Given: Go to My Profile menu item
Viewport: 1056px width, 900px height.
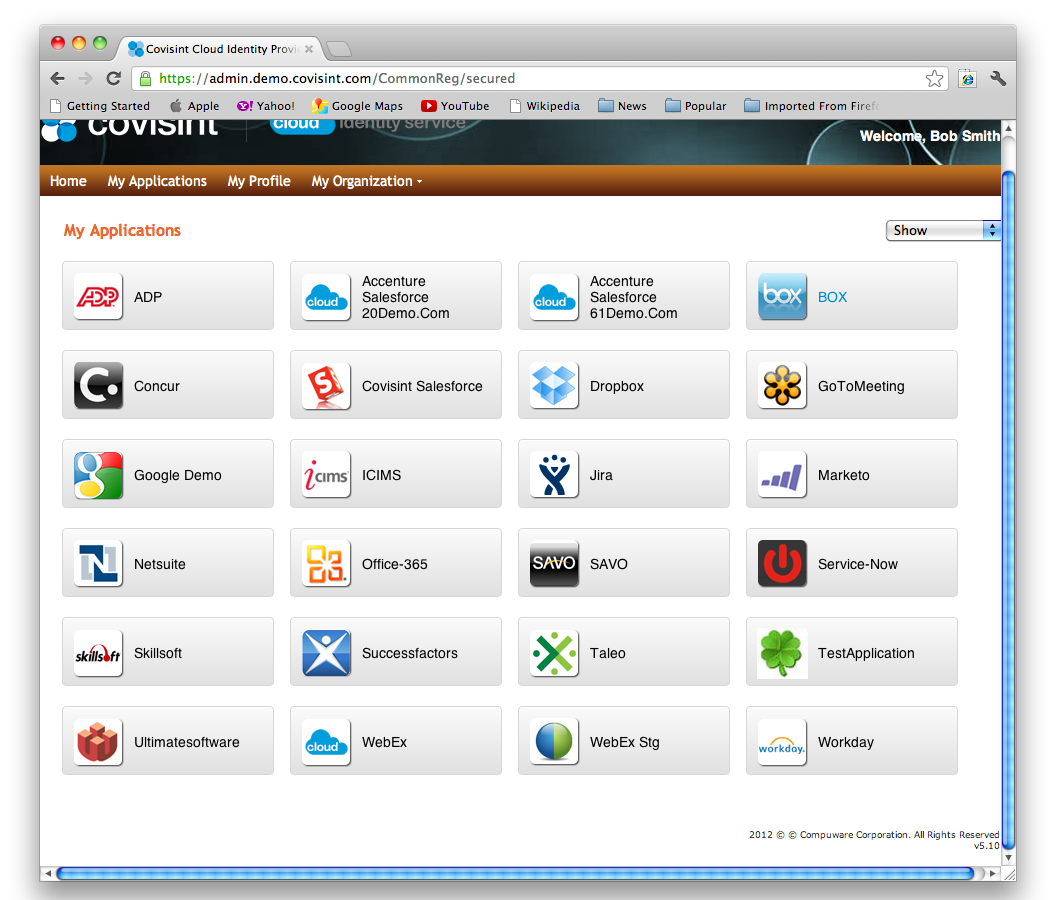Looking at the screenshot, I should click(259, 181).
